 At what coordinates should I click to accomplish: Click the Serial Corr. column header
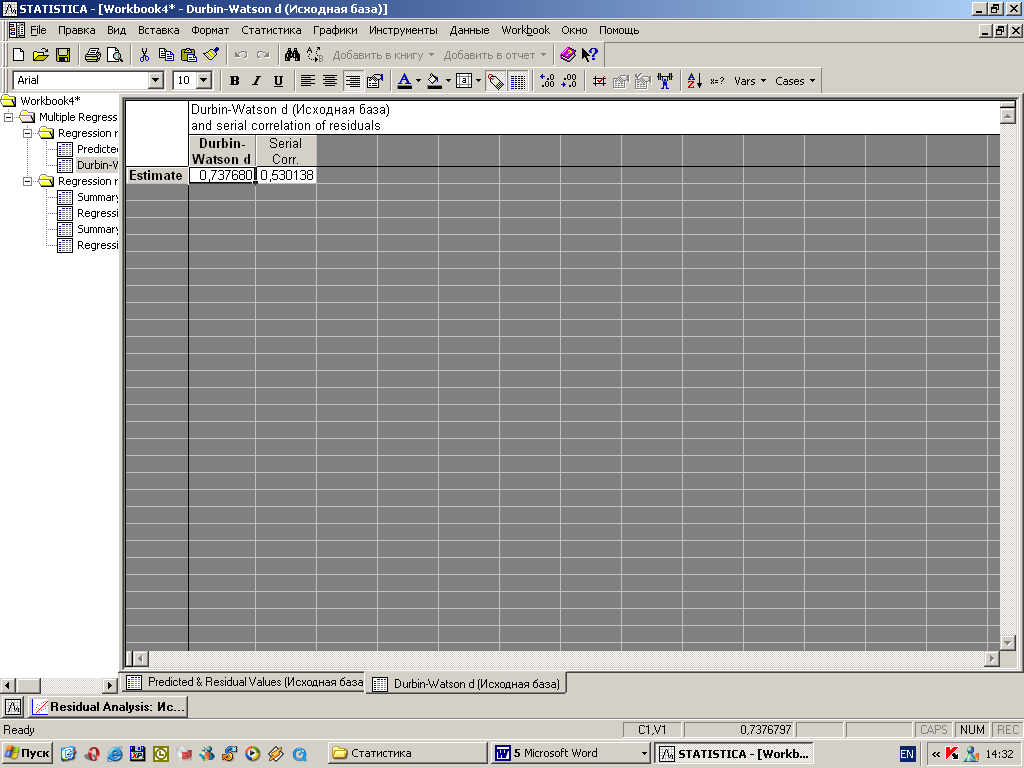click(x=285, y=151)
